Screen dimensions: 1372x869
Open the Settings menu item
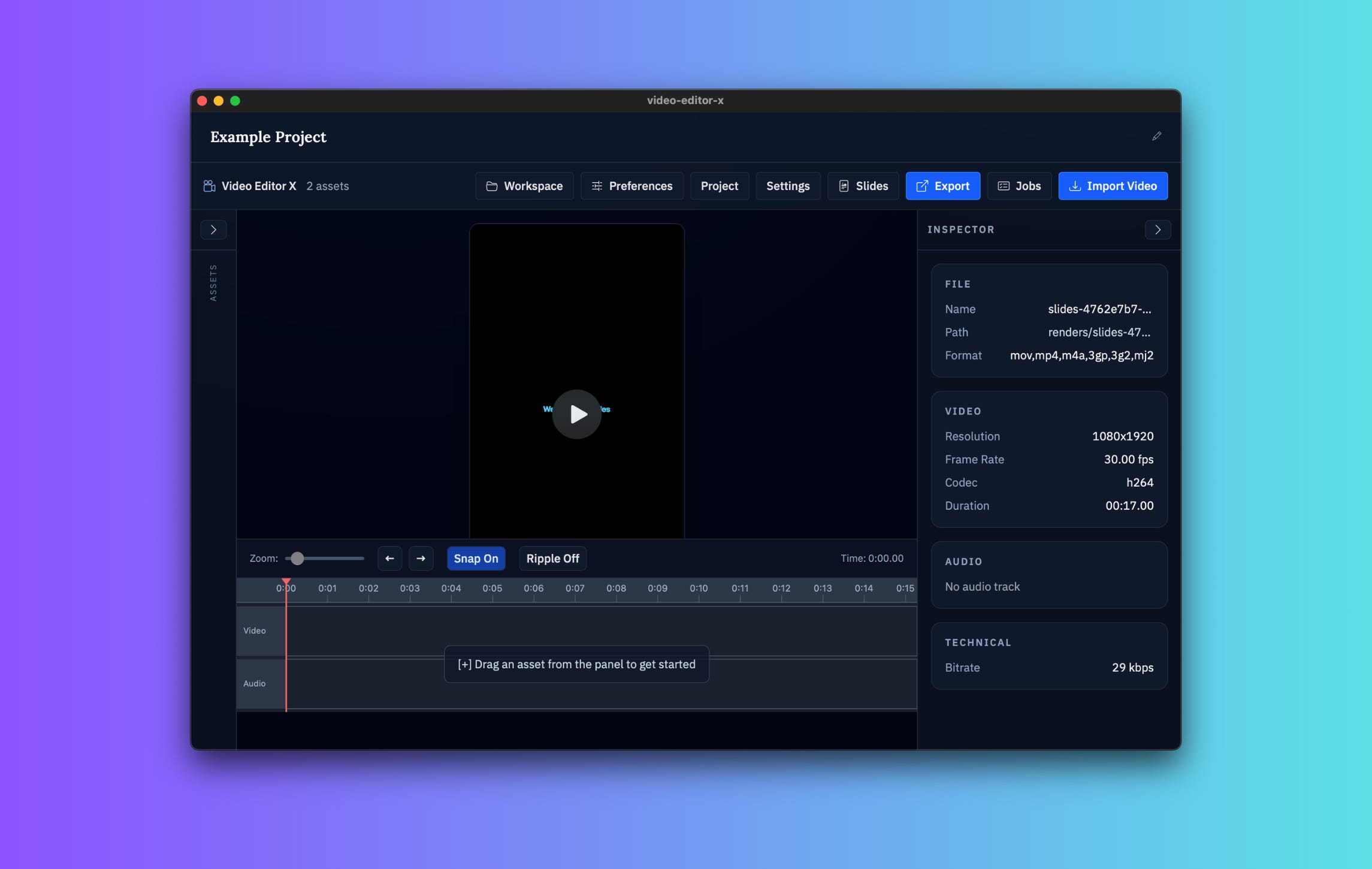pyautogui.click(x=787, y=186)
